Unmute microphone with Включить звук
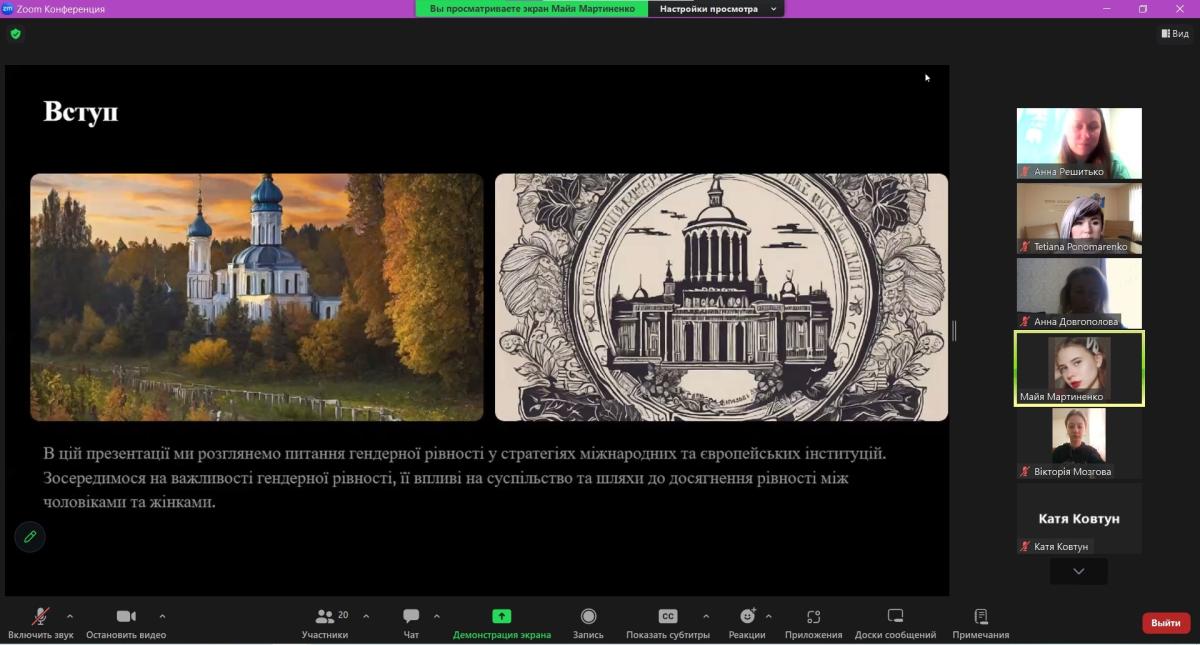1200x645 pixels. click(x=41, y=617)
